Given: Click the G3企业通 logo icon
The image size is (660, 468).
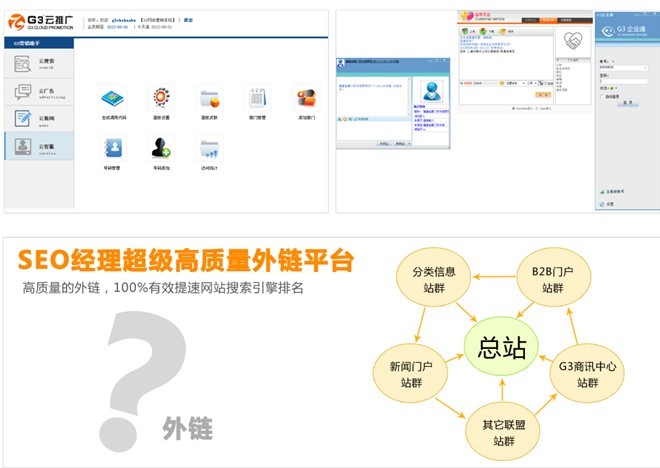Looking at the screenshot, I should pyautogui.click(x=608, y=31).
